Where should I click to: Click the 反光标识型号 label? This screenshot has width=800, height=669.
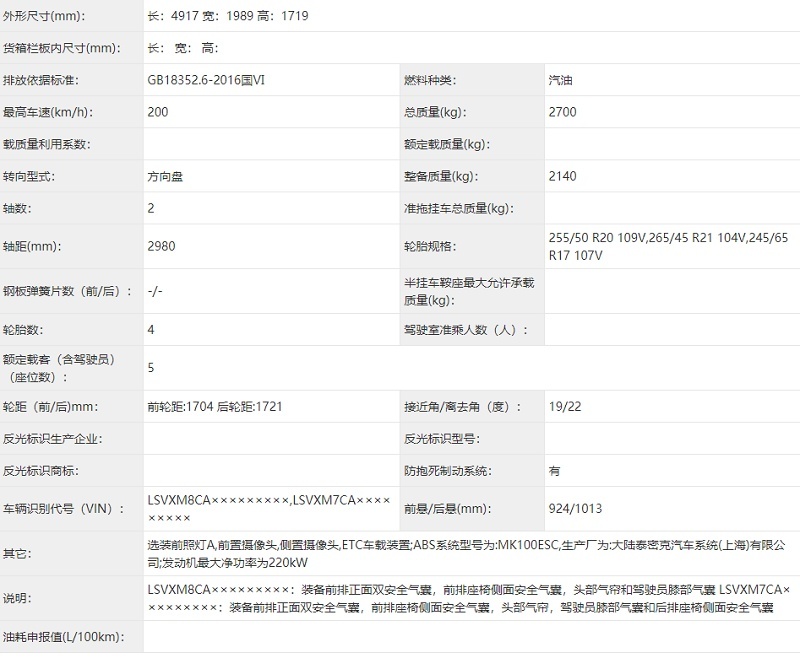coord(442,439)
